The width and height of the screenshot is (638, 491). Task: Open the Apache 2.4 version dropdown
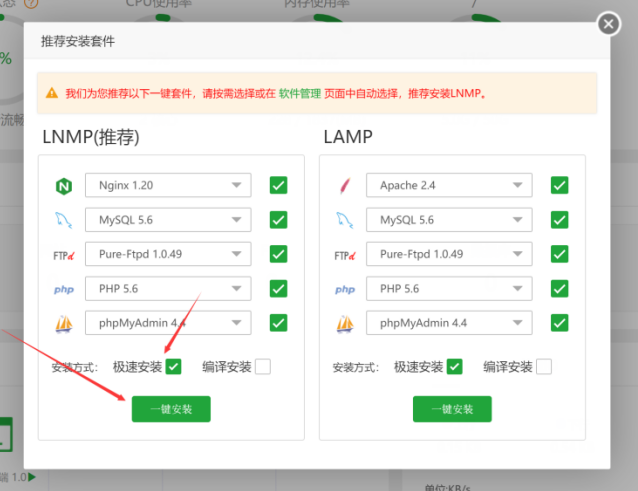449,185
